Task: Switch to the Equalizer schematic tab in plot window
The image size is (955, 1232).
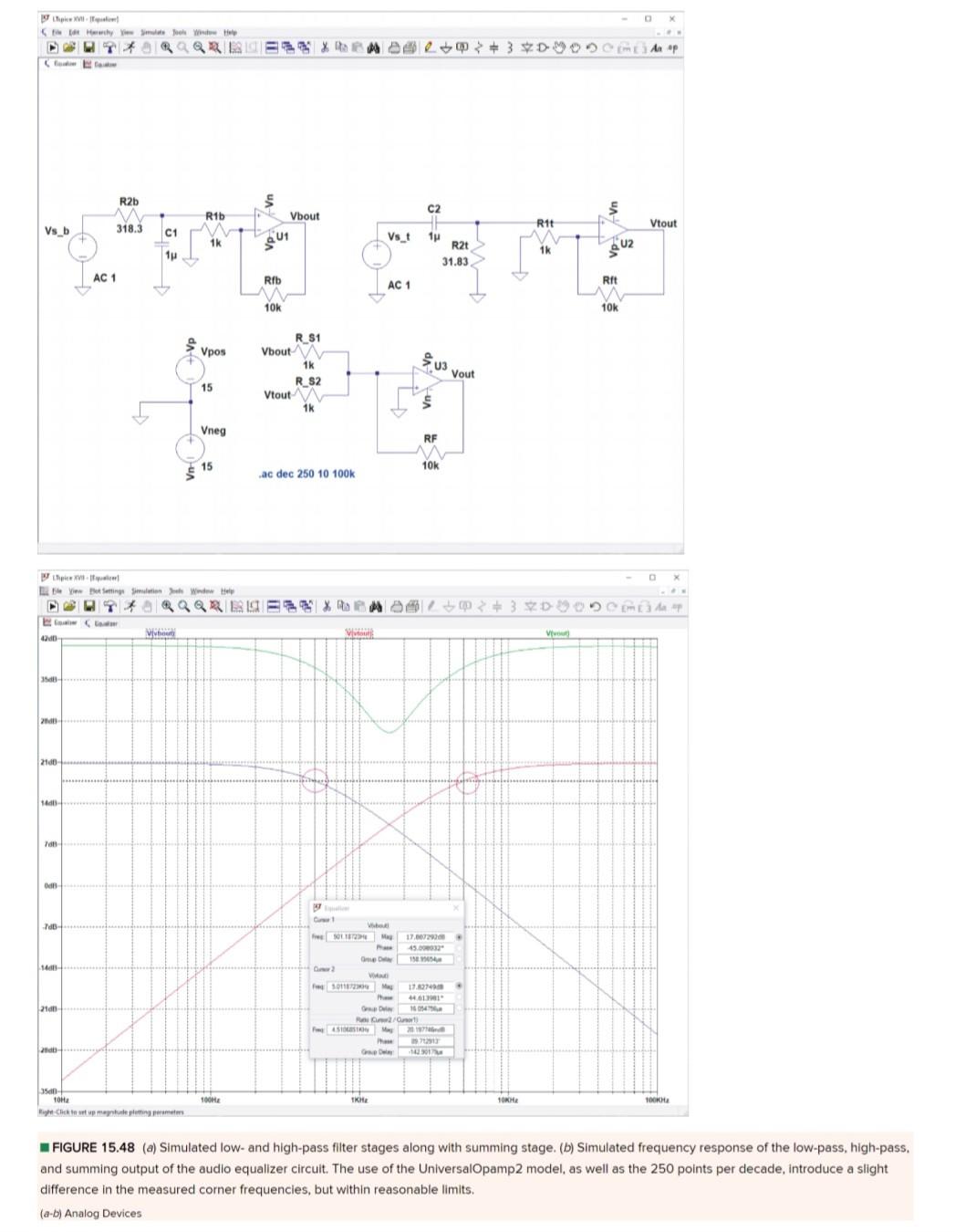Action: click(x=100, y=622)
